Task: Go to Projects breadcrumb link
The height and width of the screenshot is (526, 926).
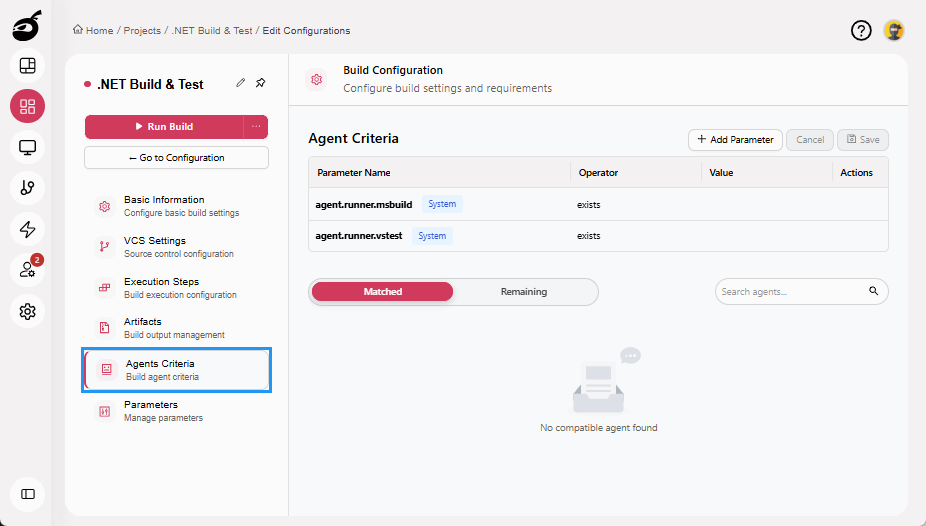Action: tap(142, 31)
